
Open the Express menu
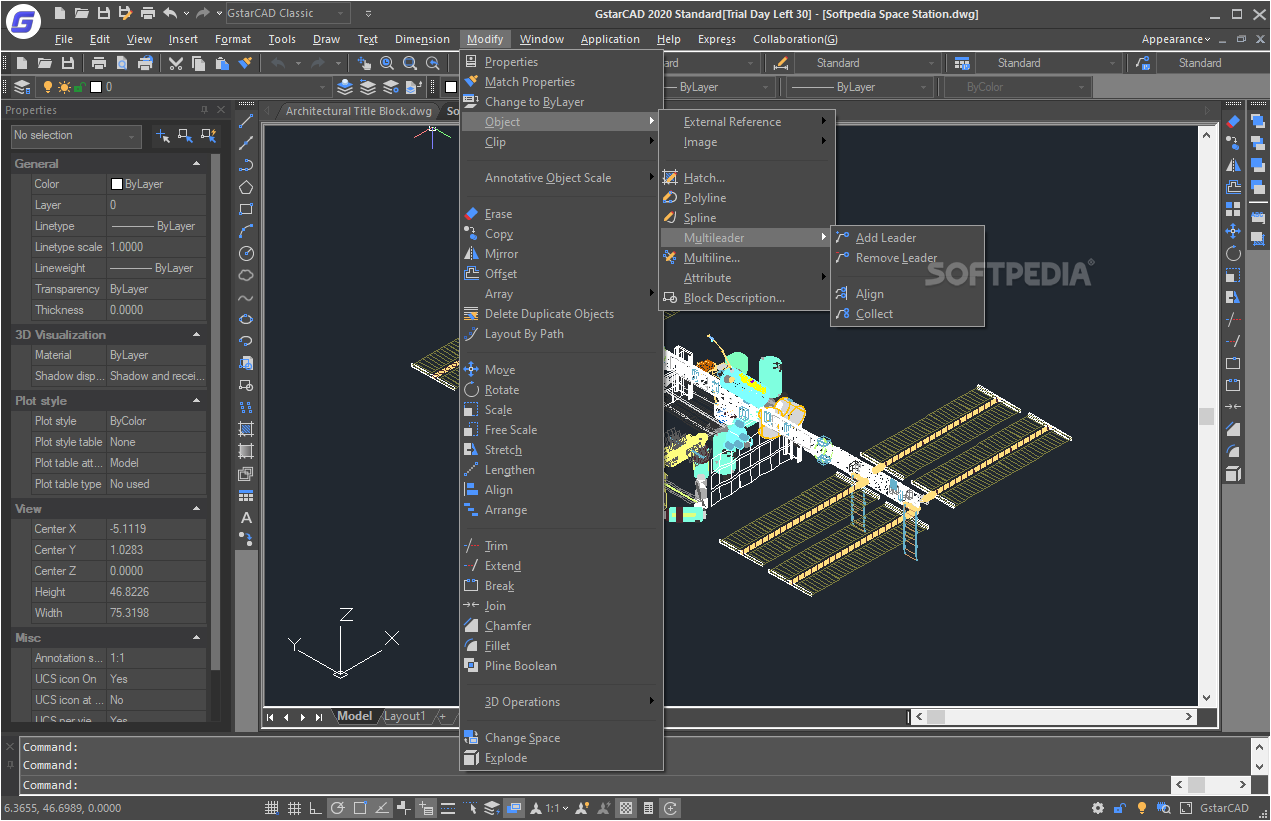[x=716, y=39]
